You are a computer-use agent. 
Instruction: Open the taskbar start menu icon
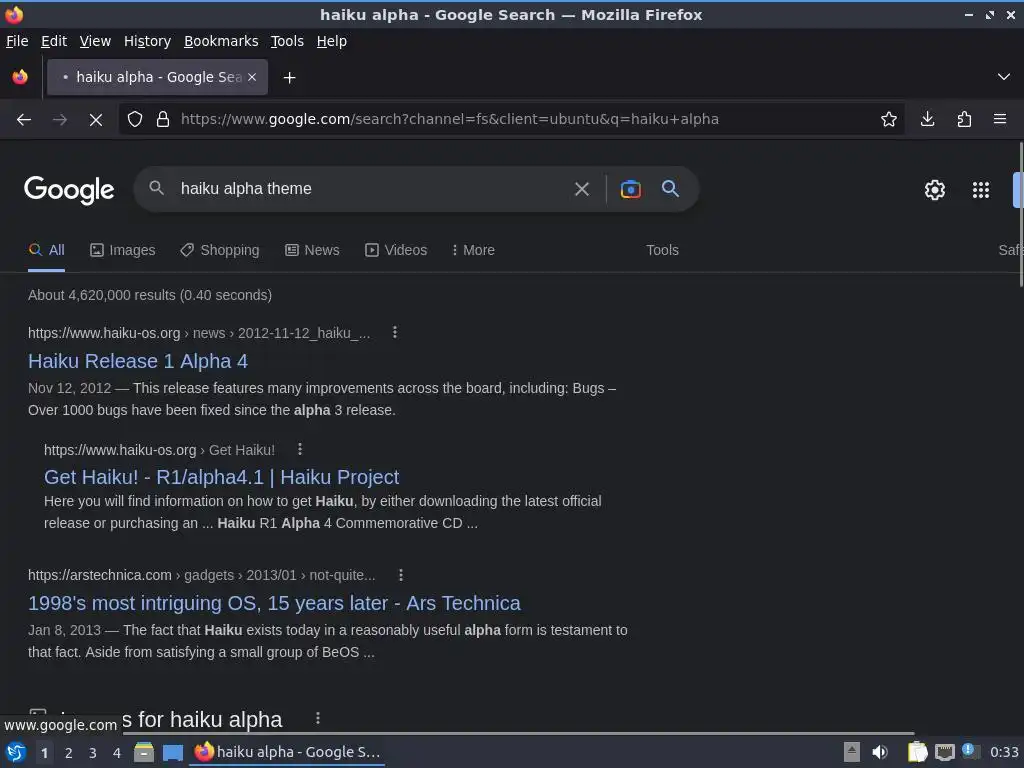click(16, 752)
